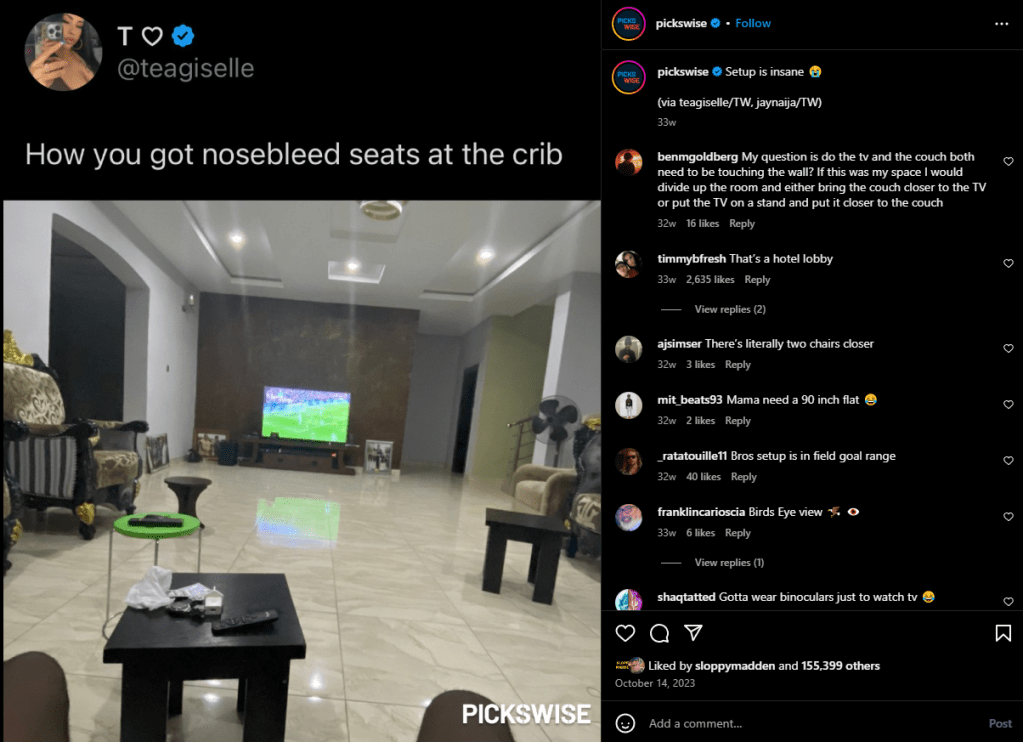Open sloppymadden's profile from likes line

(735, 666)
